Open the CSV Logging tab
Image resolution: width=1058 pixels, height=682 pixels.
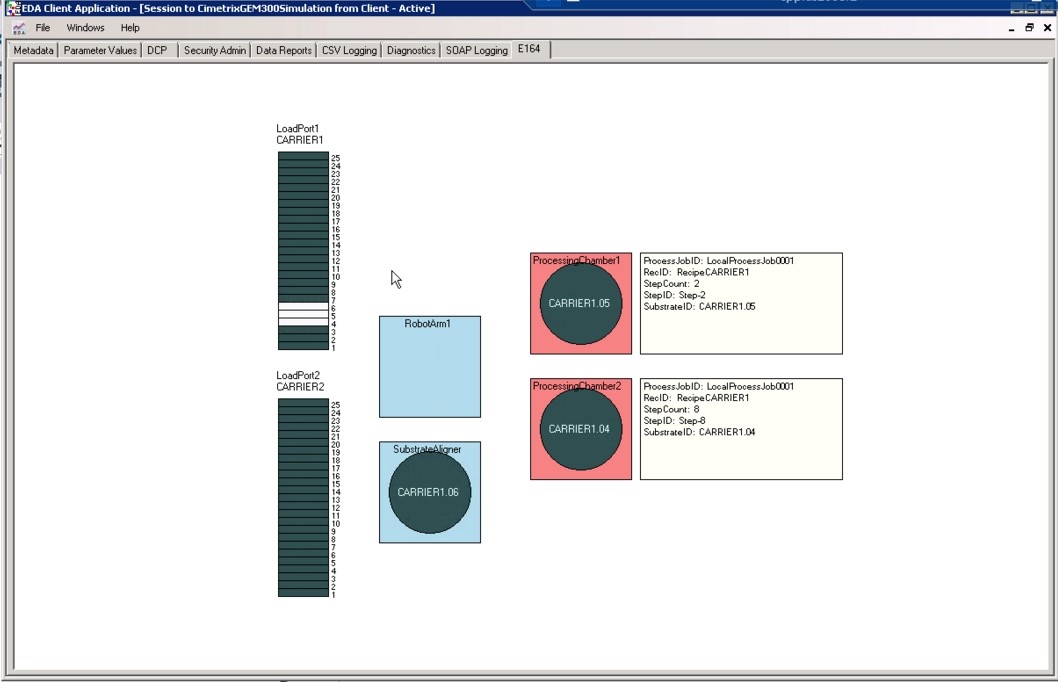click(349, 49)
